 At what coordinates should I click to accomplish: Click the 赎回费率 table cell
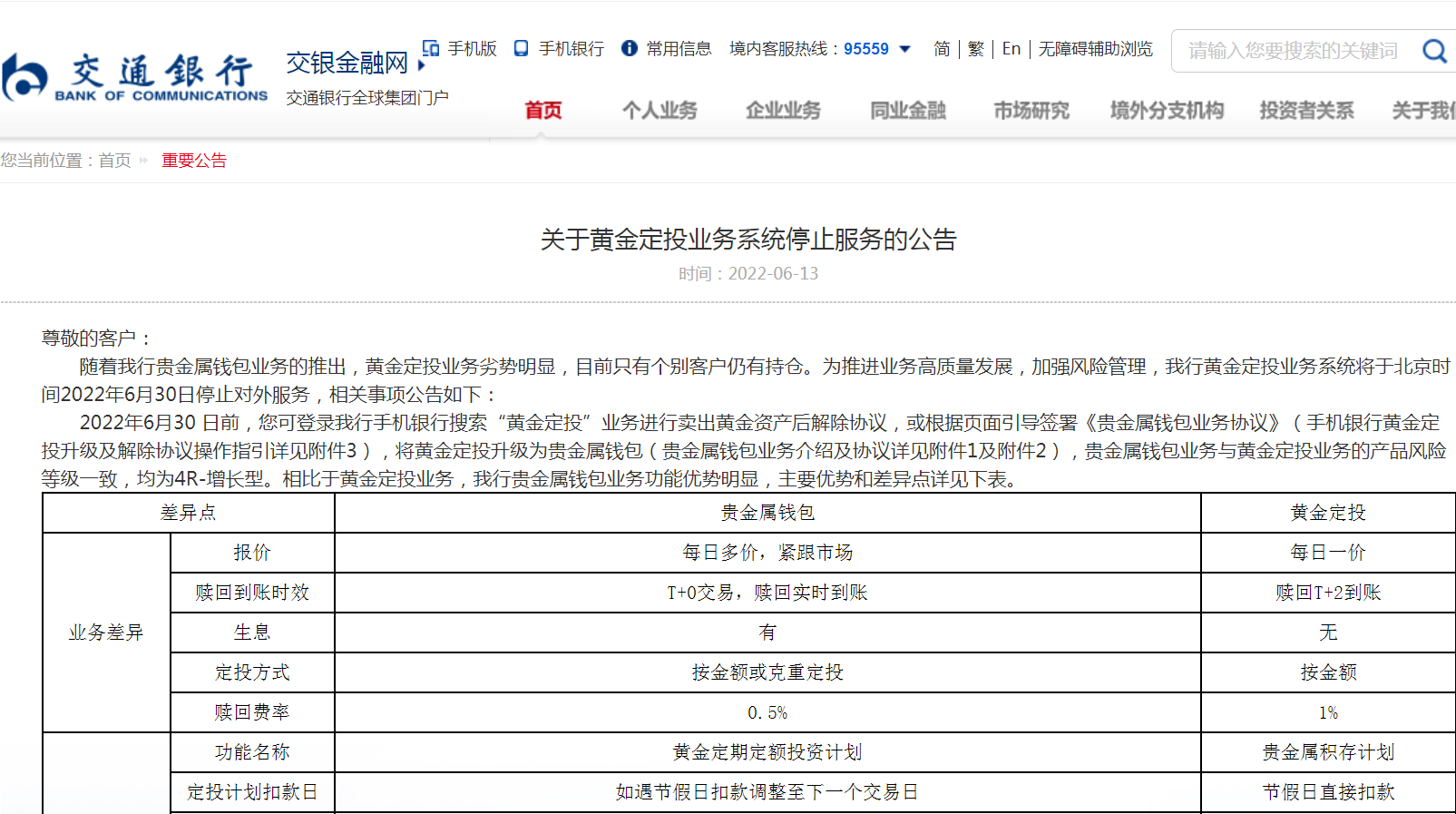(x=252, y=712)
